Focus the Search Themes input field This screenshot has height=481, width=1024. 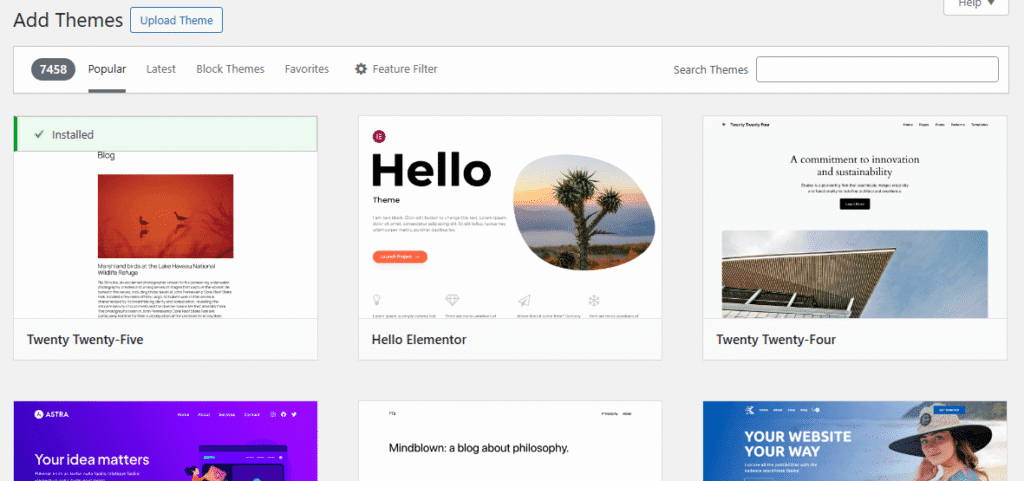coord(877,69)
